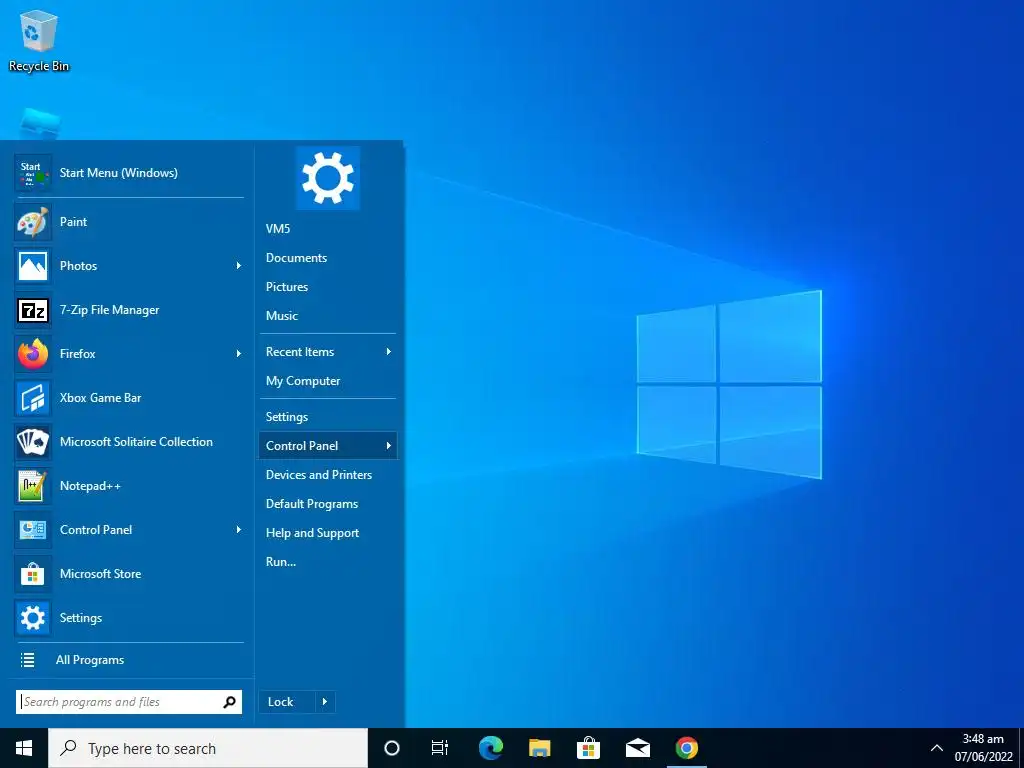Click the large gear user picture
This screenshot has width=1024, height=768.
click(328, 178)
